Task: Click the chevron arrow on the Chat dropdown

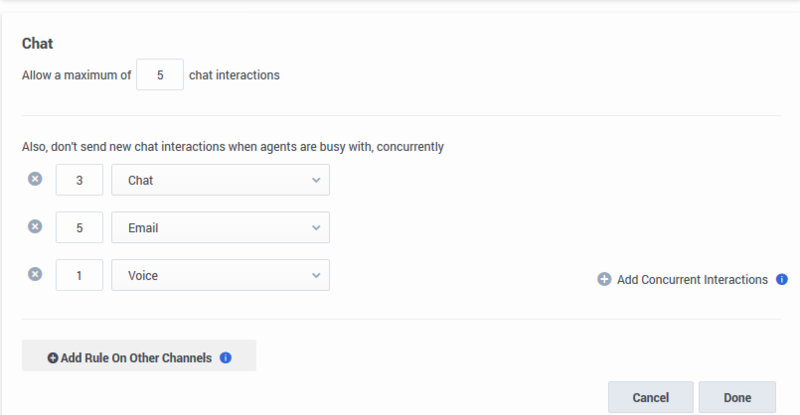Action: pos(316,180)
